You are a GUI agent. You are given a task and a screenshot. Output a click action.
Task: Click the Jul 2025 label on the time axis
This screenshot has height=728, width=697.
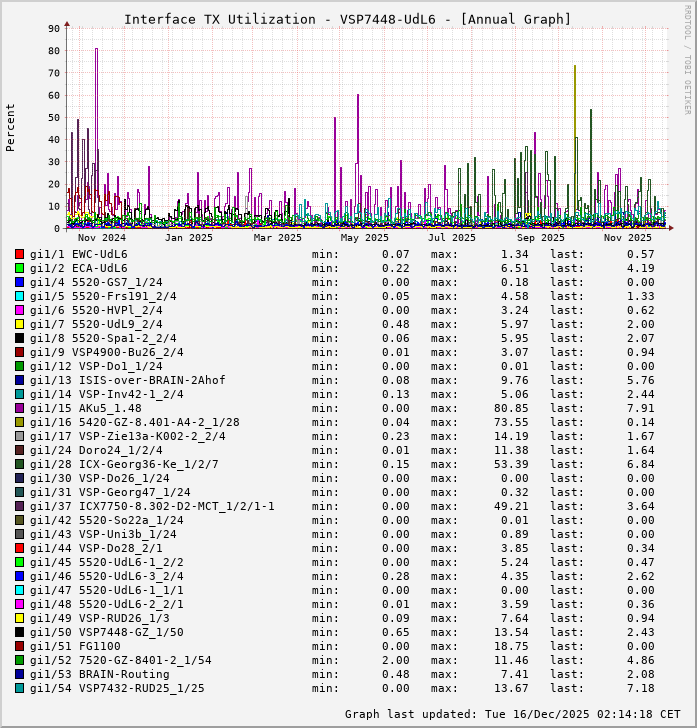coord(451,238)
